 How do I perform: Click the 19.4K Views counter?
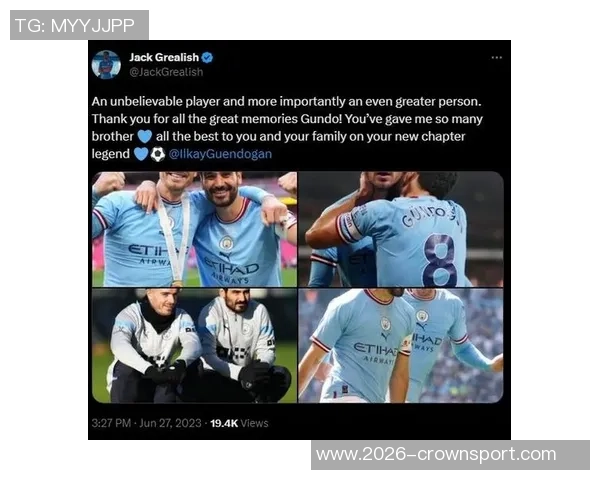[239, 423]
